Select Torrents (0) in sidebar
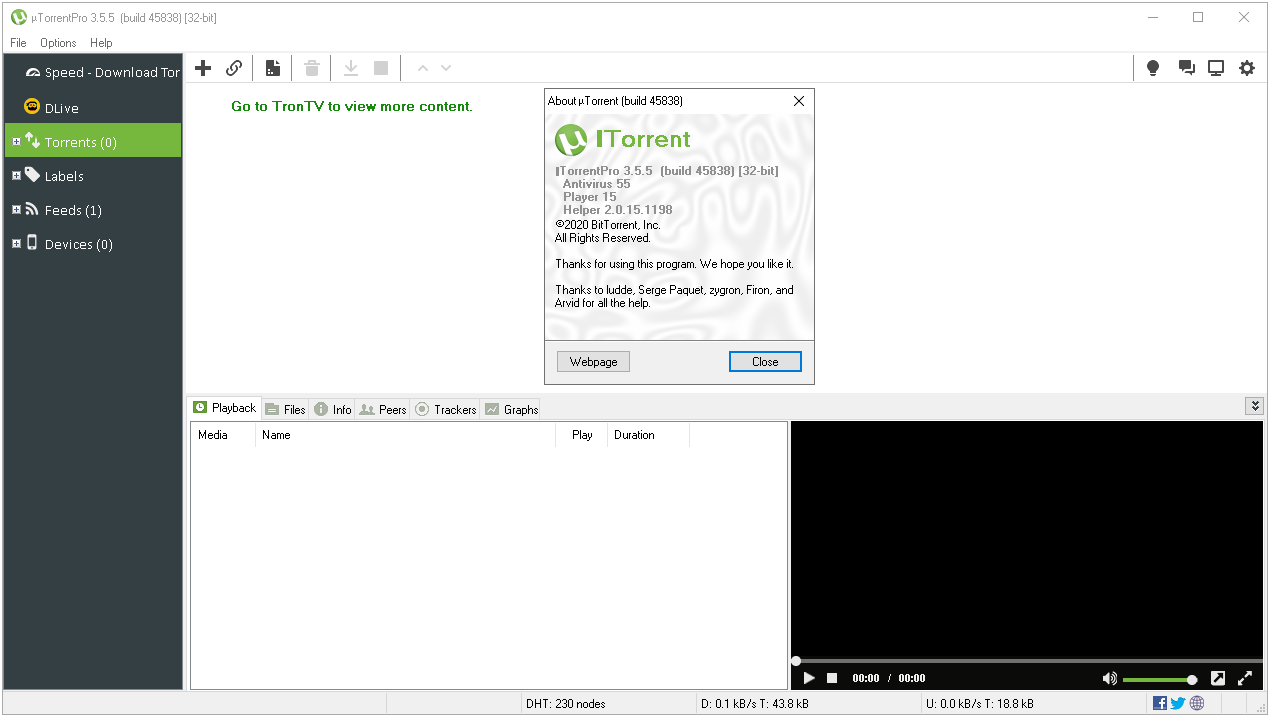Screen dimensions: 1269x717 pyautogui.click(x=93, y=141)
